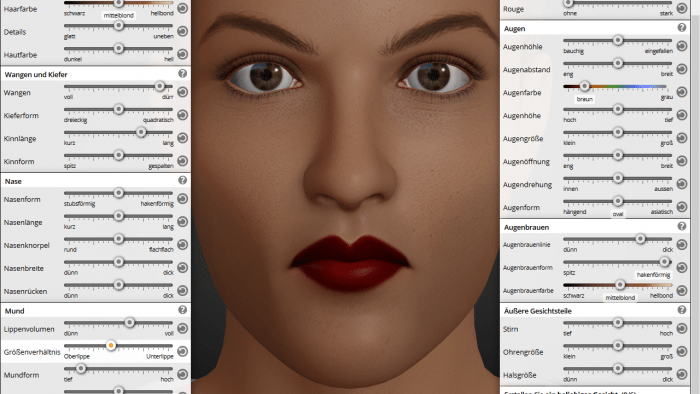
Task: Click the Augenform slider handle
Action: 618,201
